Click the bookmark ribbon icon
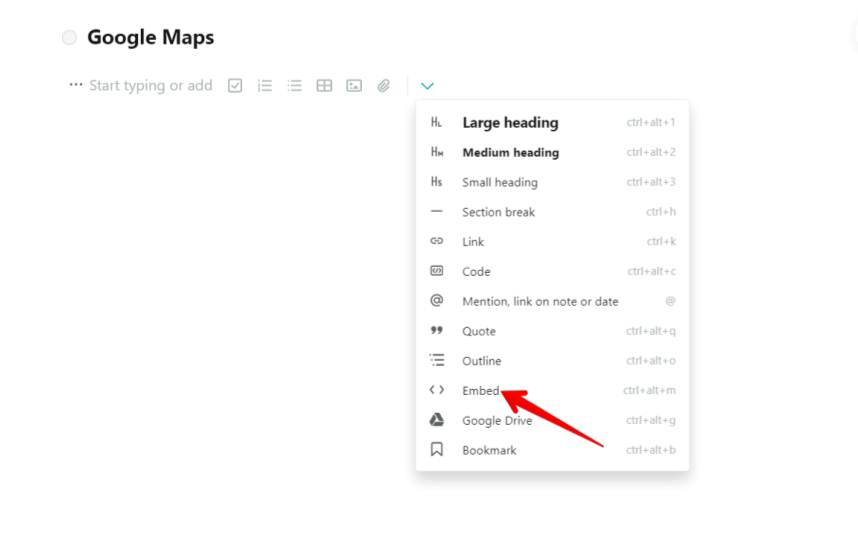 pos(436,449)
